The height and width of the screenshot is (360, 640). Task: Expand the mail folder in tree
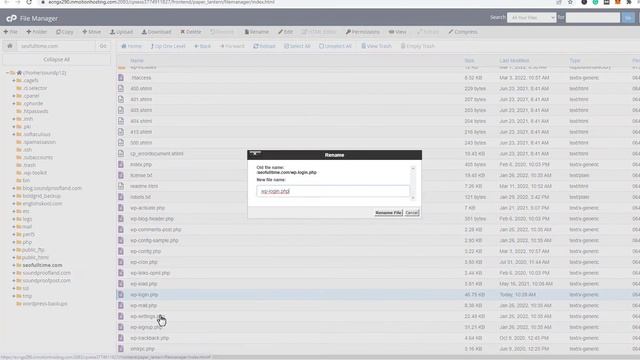point(13,227)
